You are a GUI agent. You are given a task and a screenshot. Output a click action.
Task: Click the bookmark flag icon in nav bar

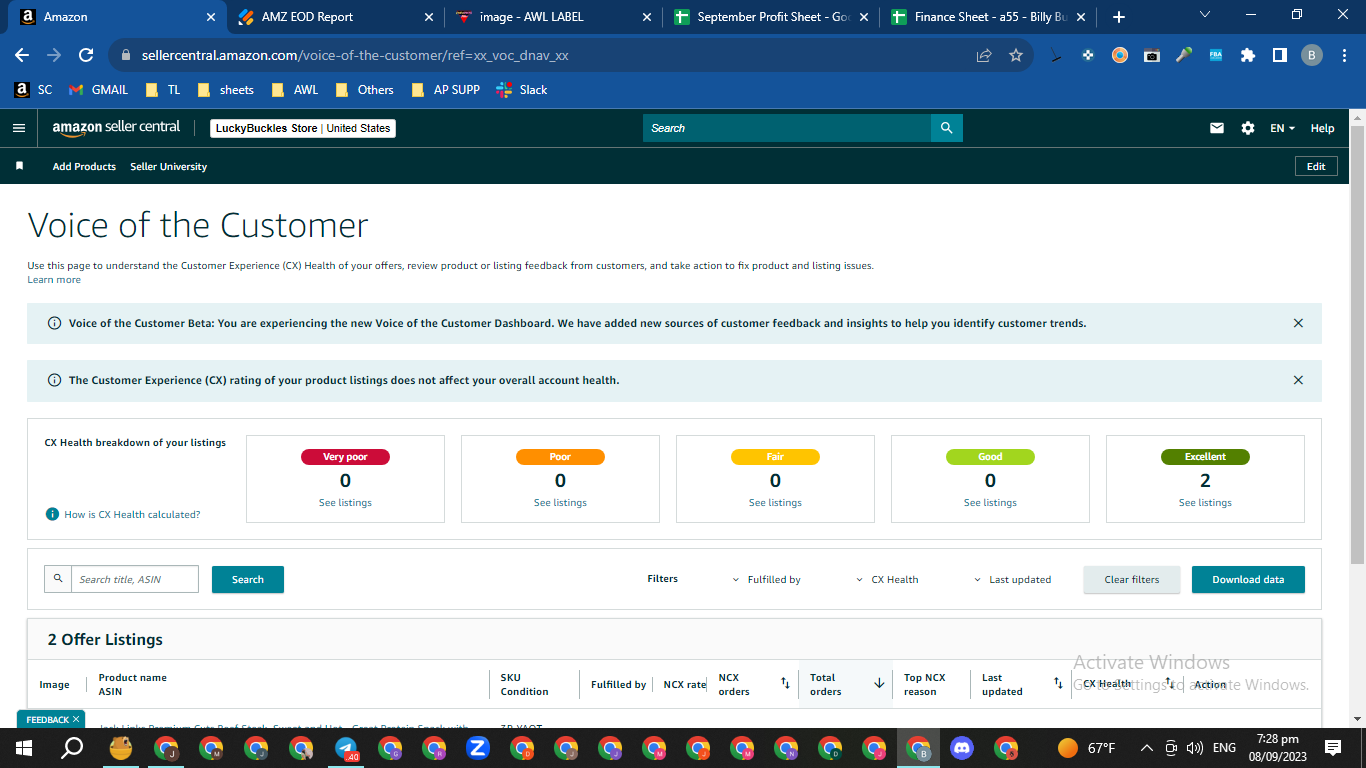coord(19,166)
